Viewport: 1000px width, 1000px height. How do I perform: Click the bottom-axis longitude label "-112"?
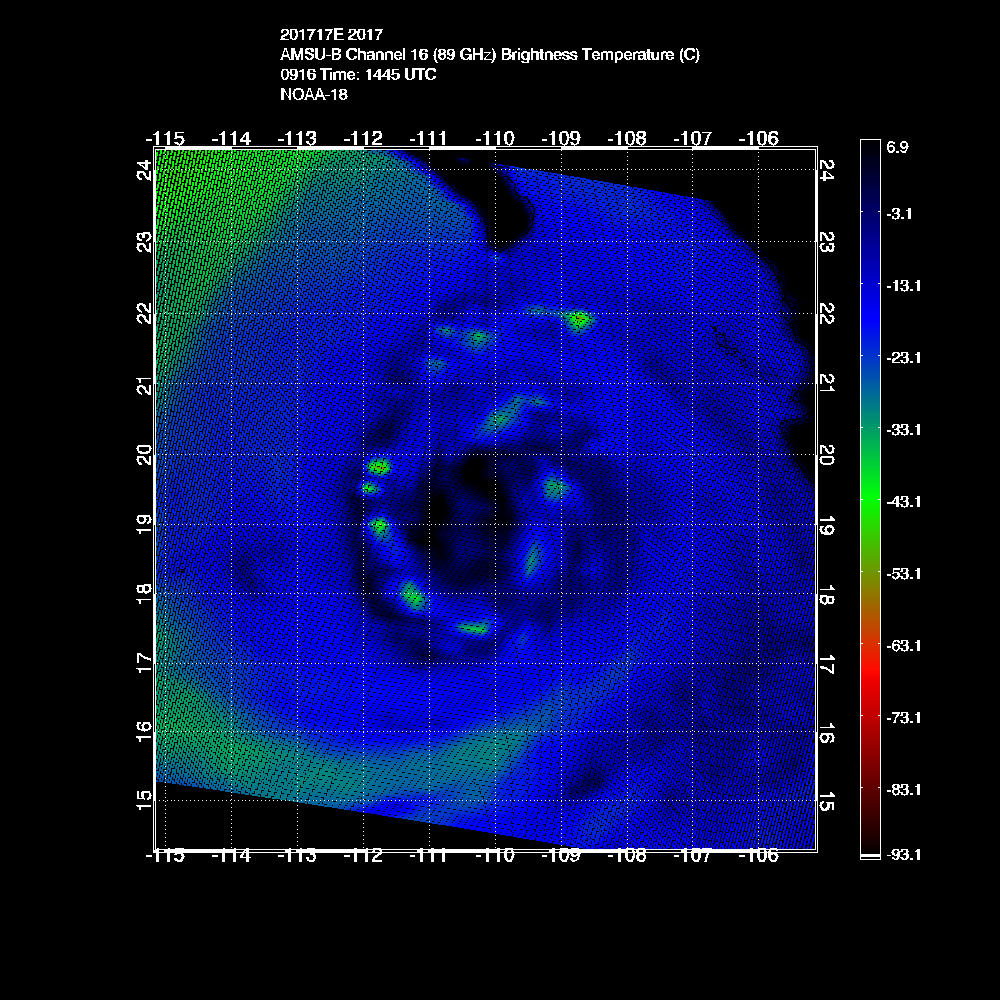click(363, 856)
